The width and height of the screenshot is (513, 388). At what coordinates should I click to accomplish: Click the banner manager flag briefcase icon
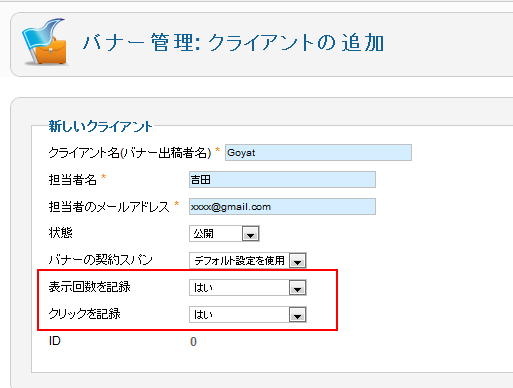(x=45, y=41)
